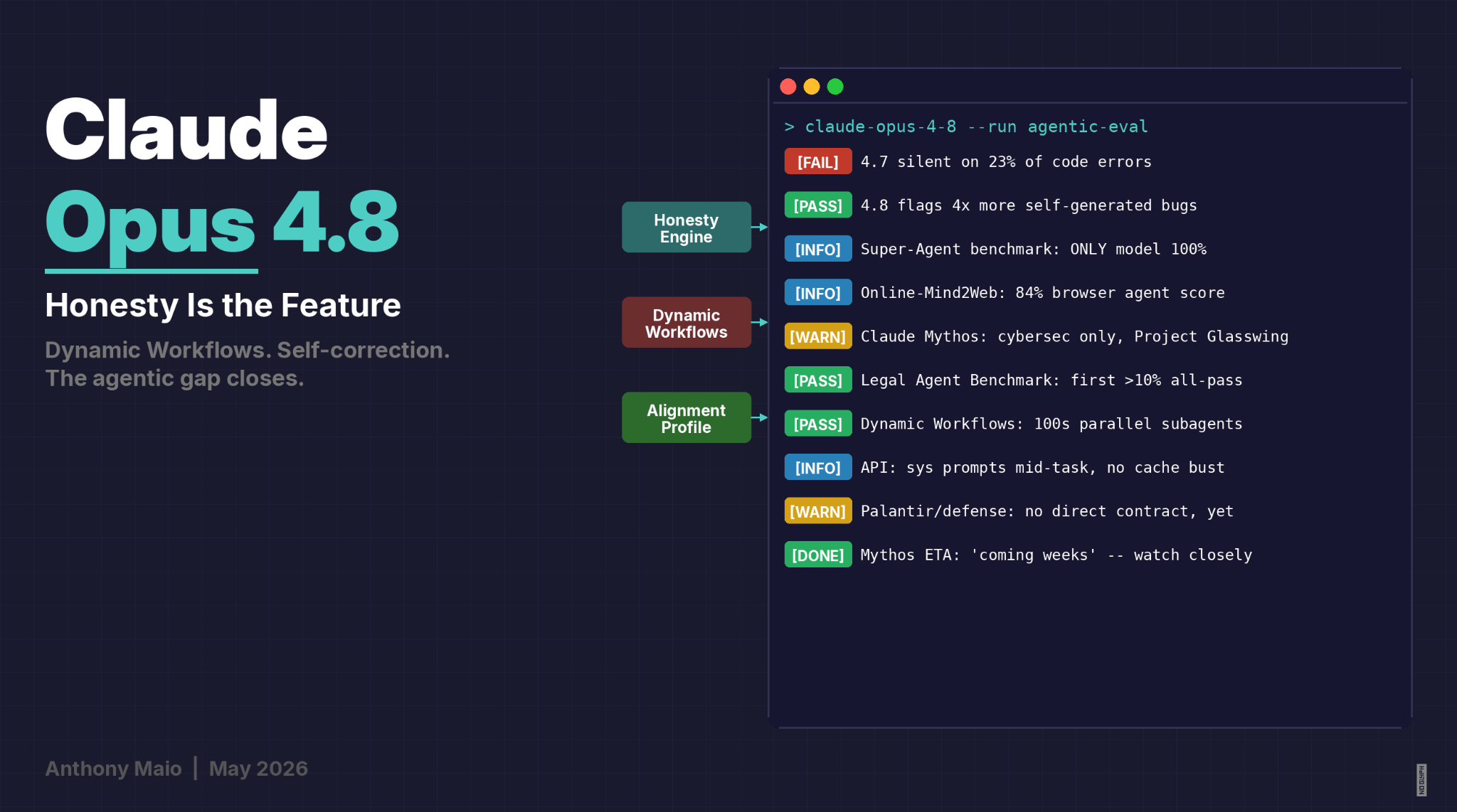
Task: Click the red FAIL status badge
Action: [817, 162]
